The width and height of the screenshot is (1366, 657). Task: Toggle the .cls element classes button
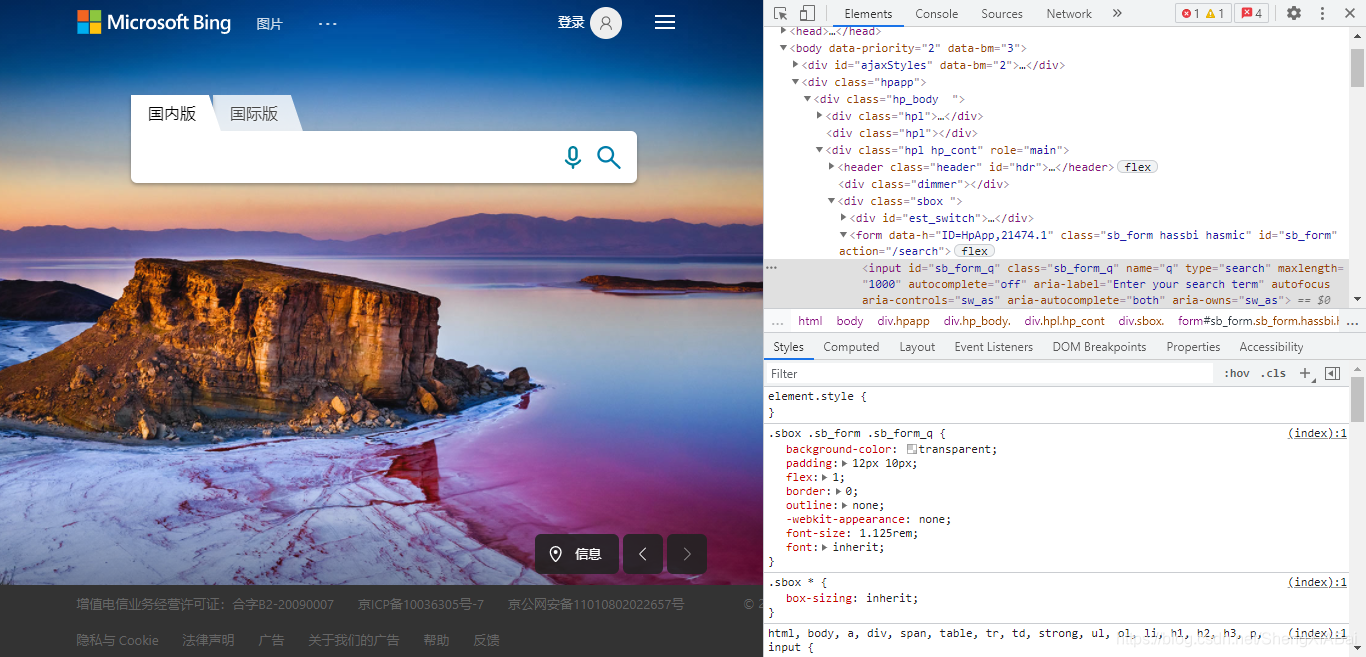1273,373
